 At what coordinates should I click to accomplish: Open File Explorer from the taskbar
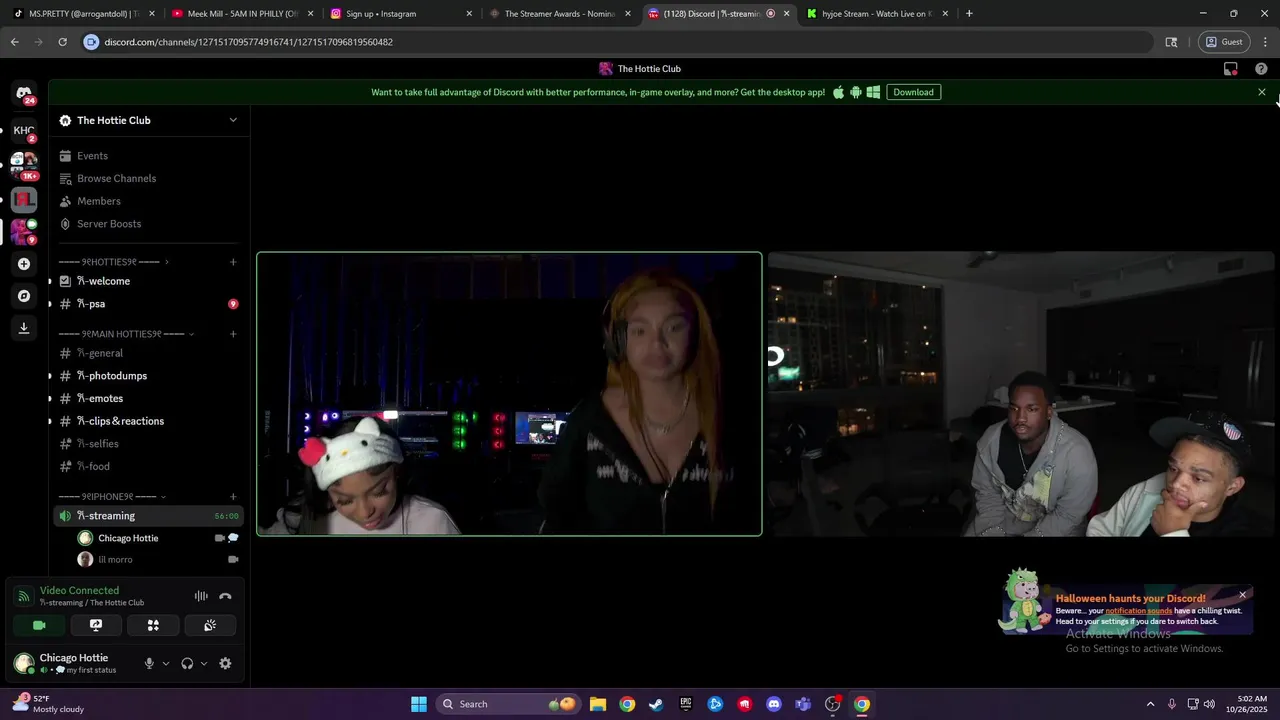point(597,704)
